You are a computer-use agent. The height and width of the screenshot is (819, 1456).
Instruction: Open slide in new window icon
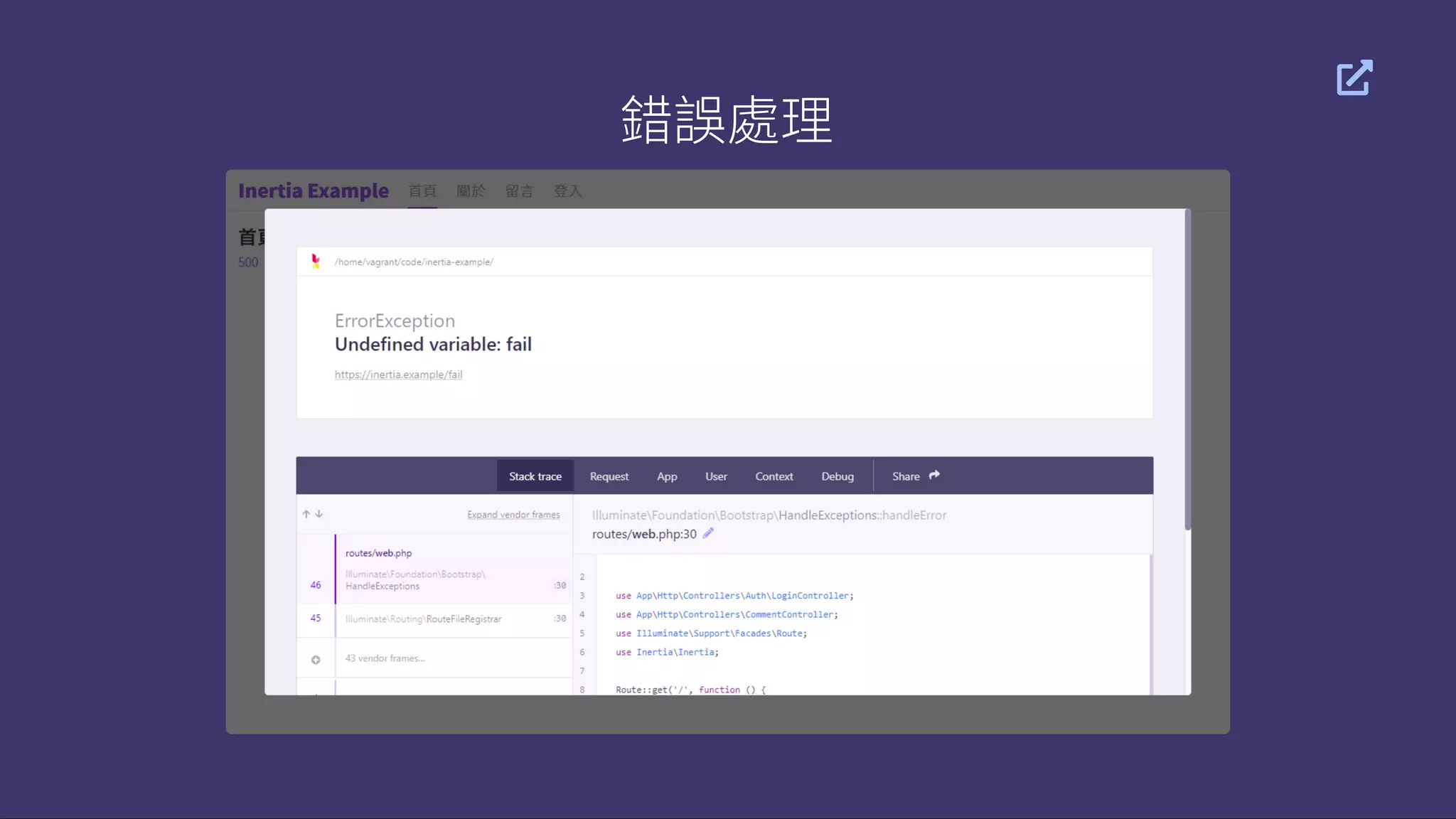point(1354,77)
